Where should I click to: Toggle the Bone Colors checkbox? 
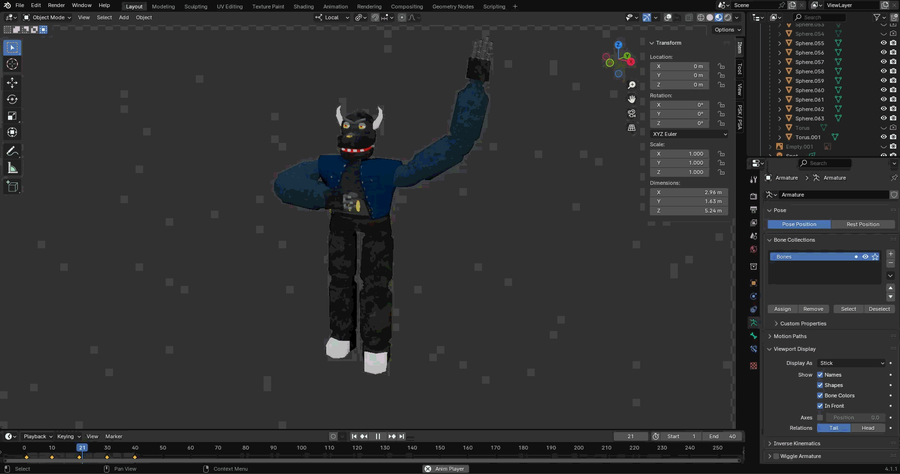click(820, 395)
